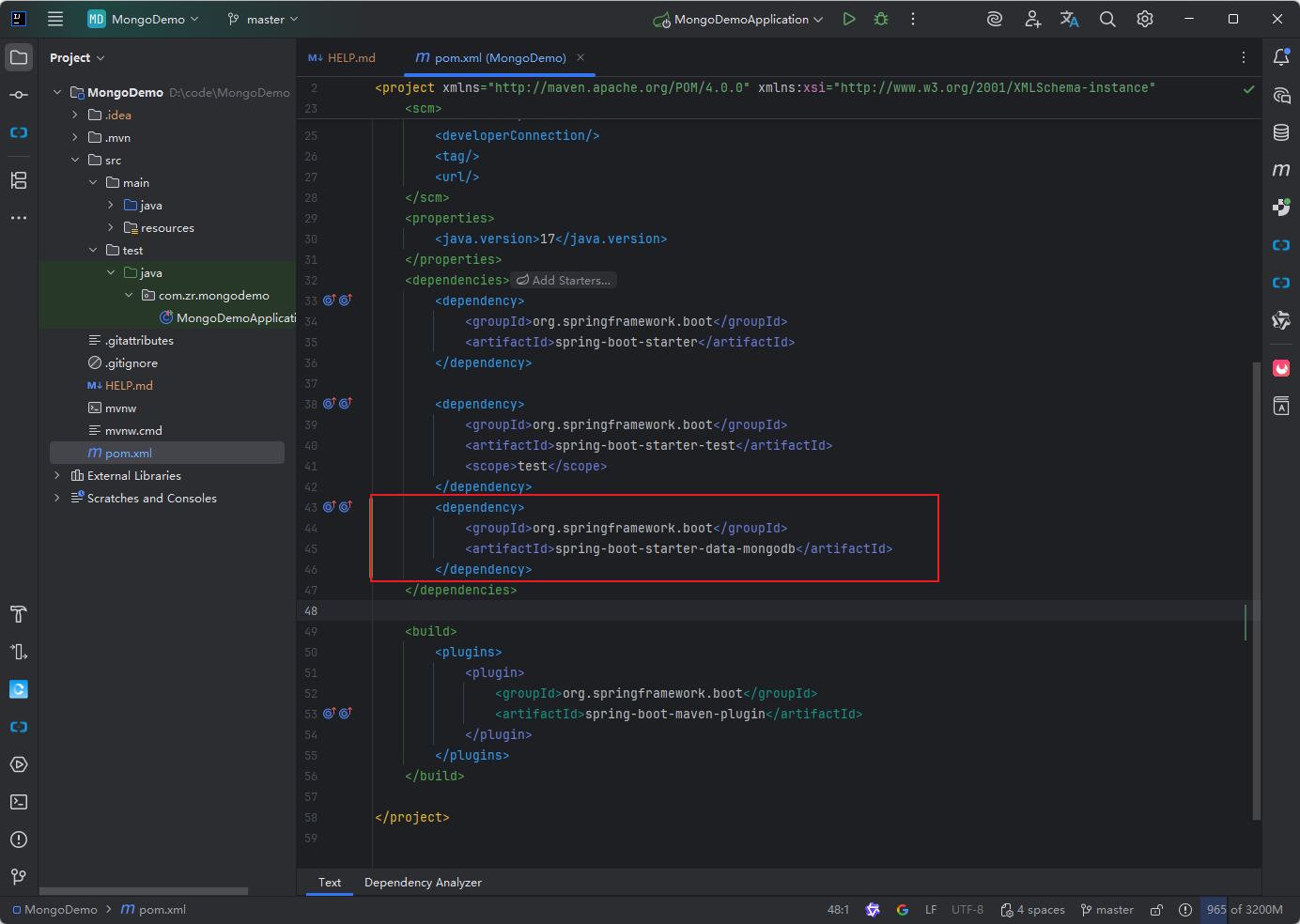This screenshot has height=924, width=1300.
Task: Open the Database tool window
Action: coord(1281,132)
